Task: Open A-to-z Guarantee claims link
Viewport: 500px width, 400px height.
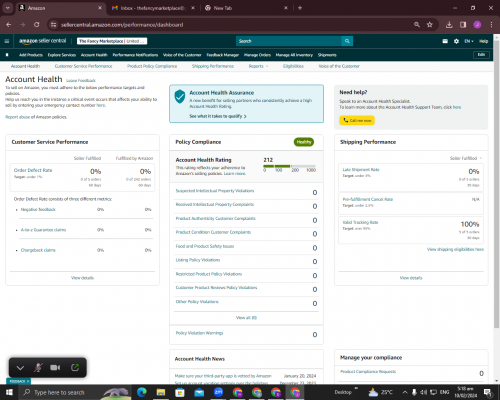Action: click(43, 230)
